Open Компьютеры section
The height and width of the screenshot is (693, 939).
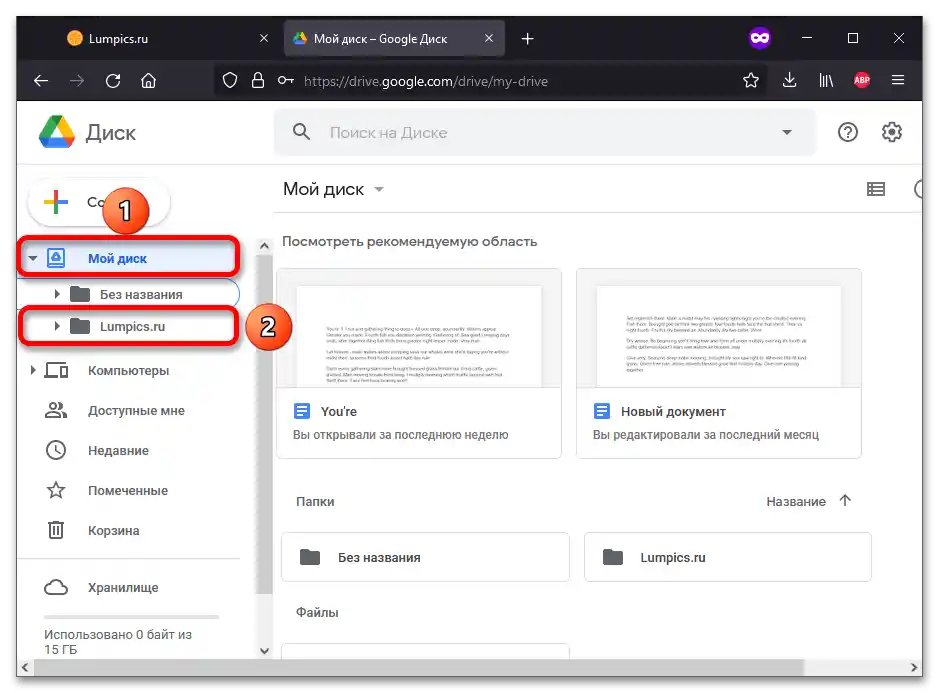128,371
